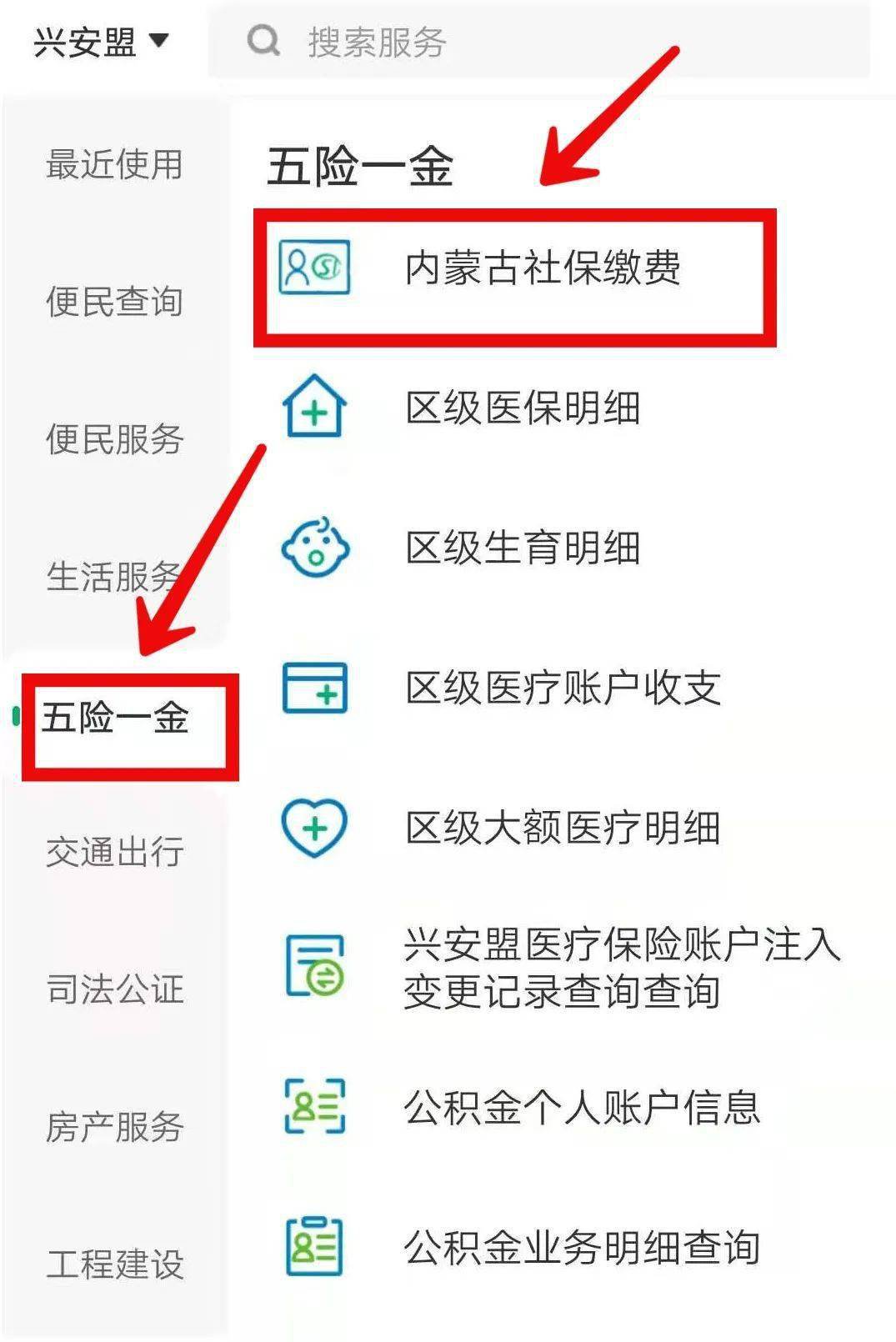
Task: Switch to 便民服务 sidebar tab
Action: coord(114,439)
